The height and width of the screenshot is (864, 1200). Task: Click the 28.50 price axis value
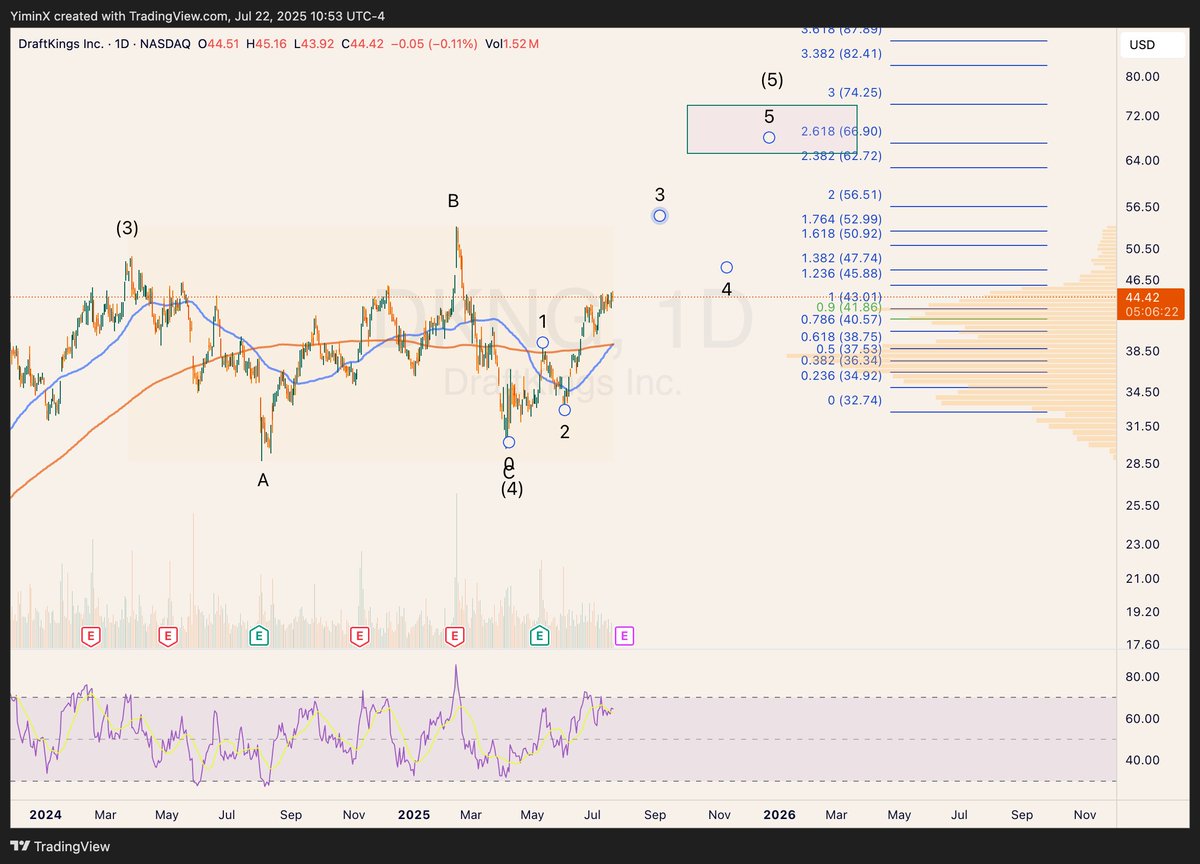click(1142, 464)
